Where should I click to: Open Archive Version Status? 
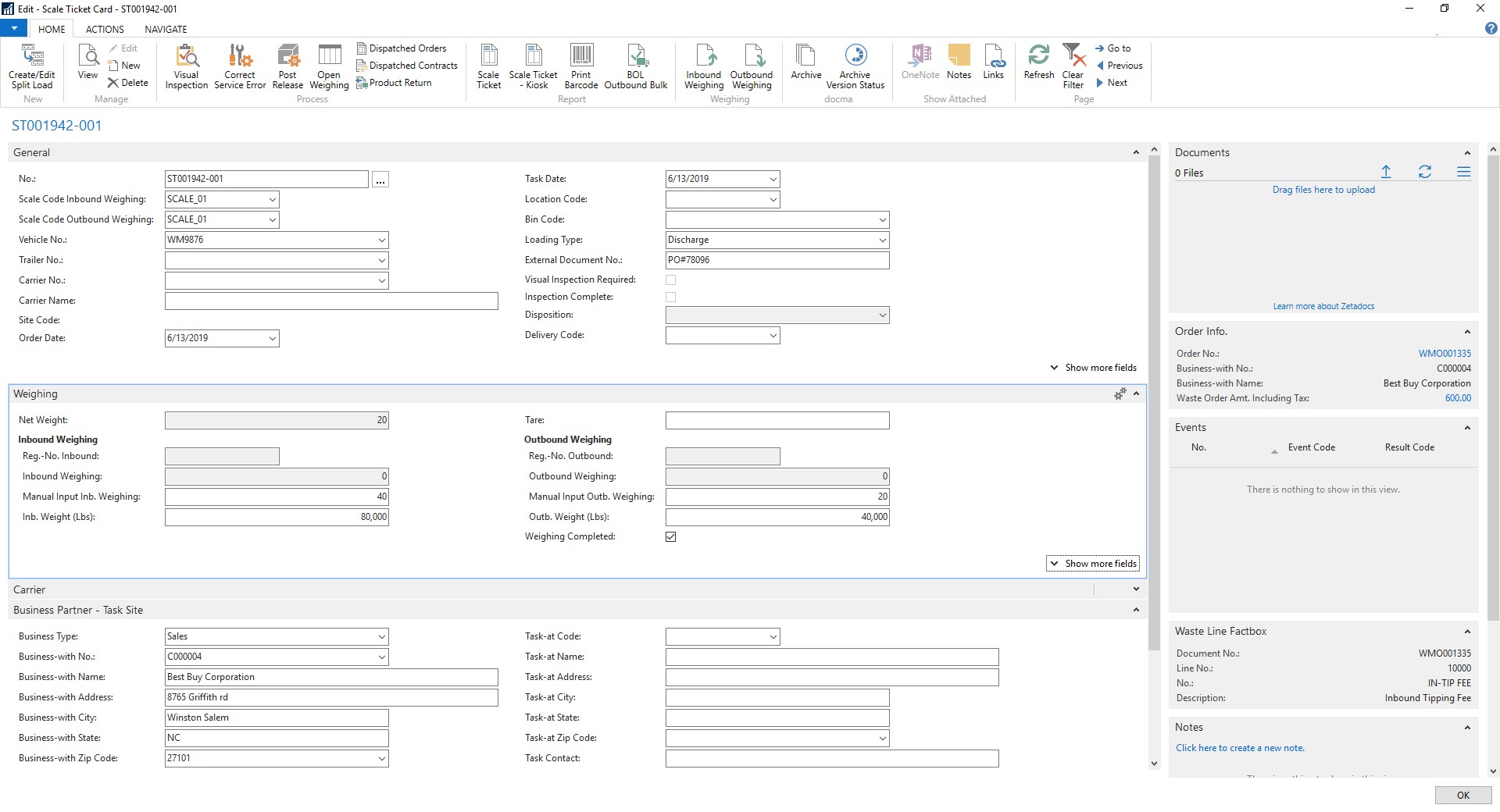(855, 67)
